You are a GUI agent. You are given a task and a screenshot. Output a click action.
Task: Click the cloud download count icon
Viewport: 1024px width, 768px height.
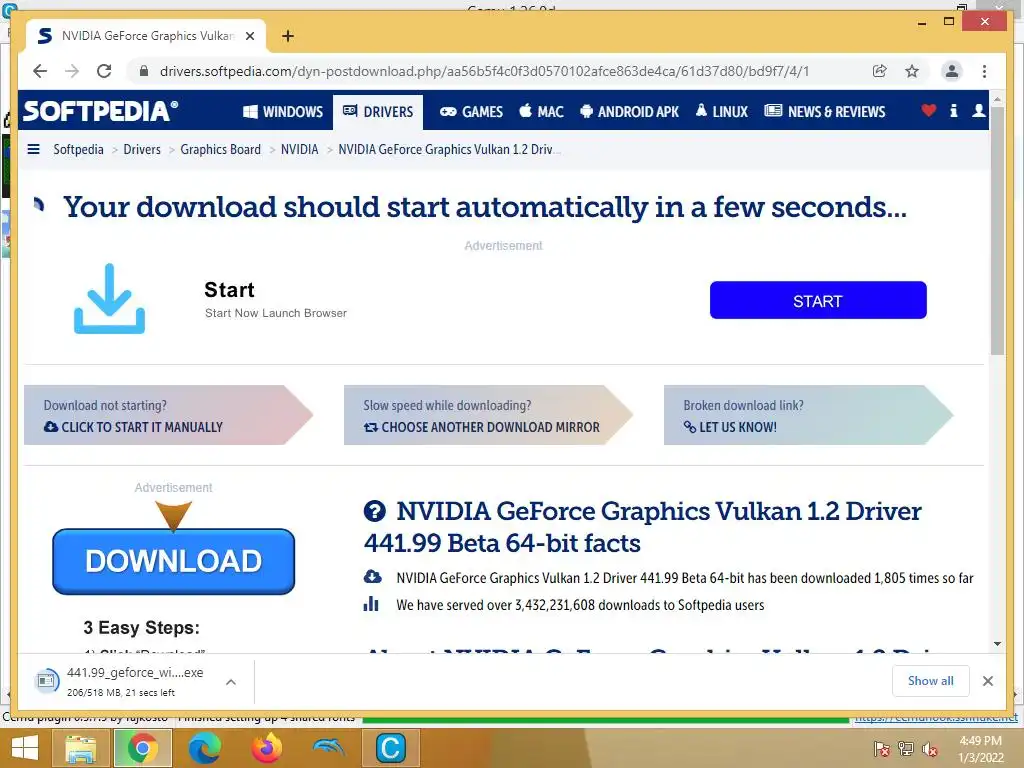pos(372,577)
